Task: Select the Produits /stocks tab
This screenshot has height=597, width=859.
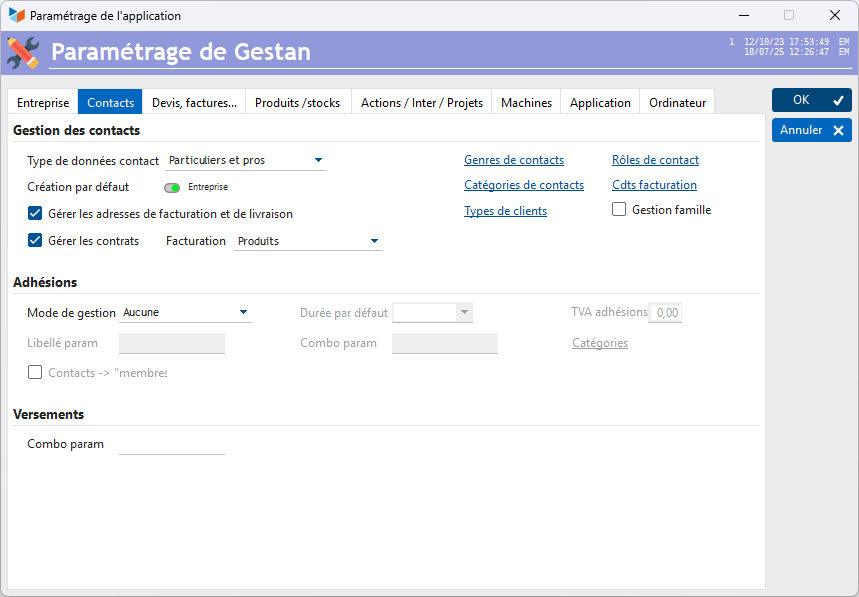Action: point(297,102)
